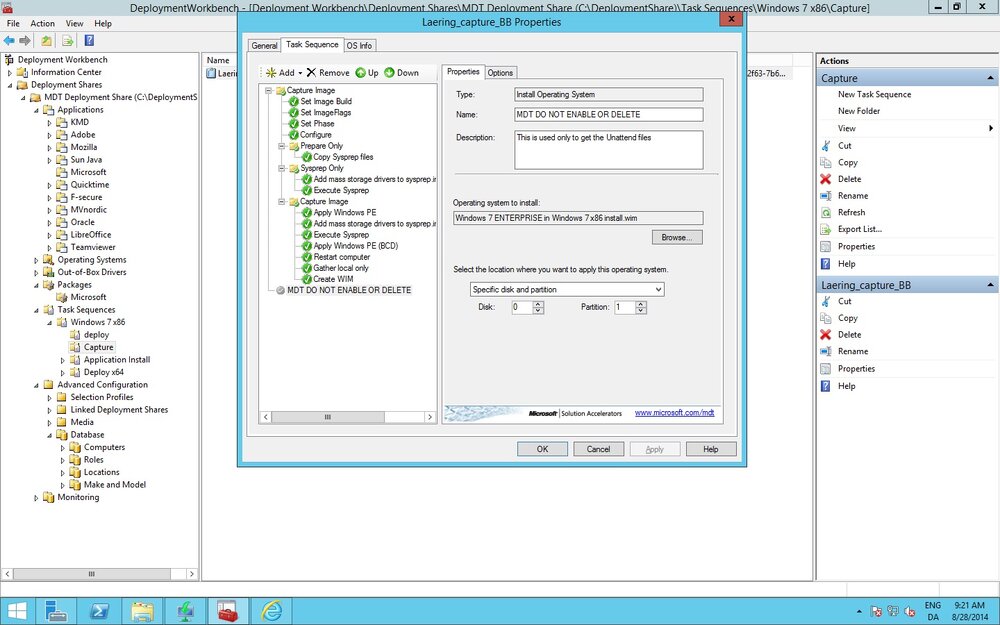1000x625 pixels.
Task: Click the Back arrow in Workbench toolbar
Action: coord(9,41)
